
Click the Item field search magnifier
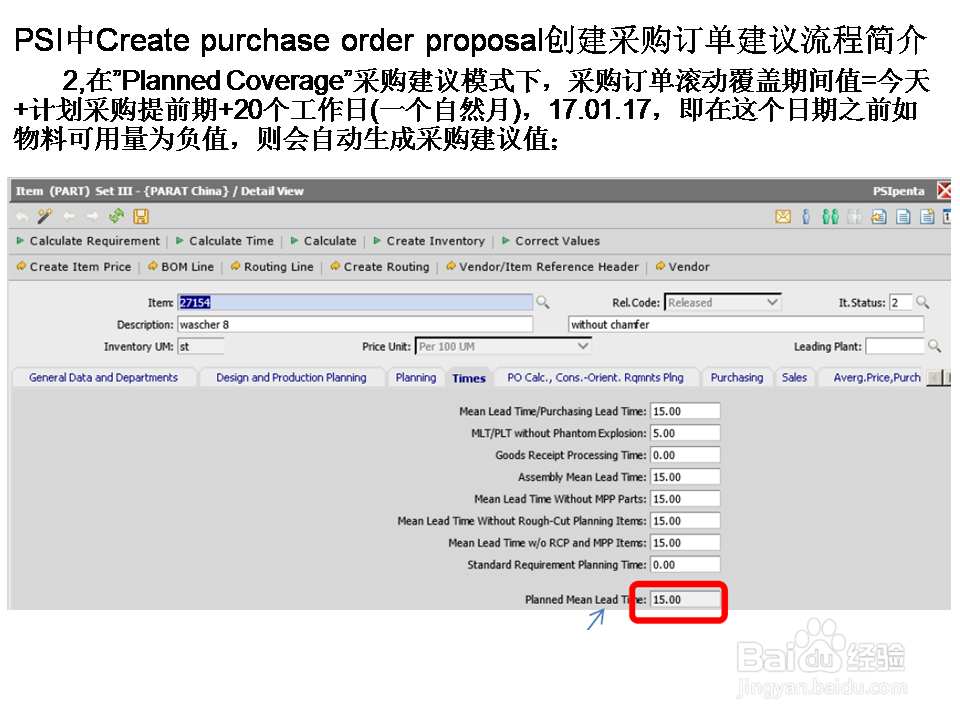(x=541, y=301)
